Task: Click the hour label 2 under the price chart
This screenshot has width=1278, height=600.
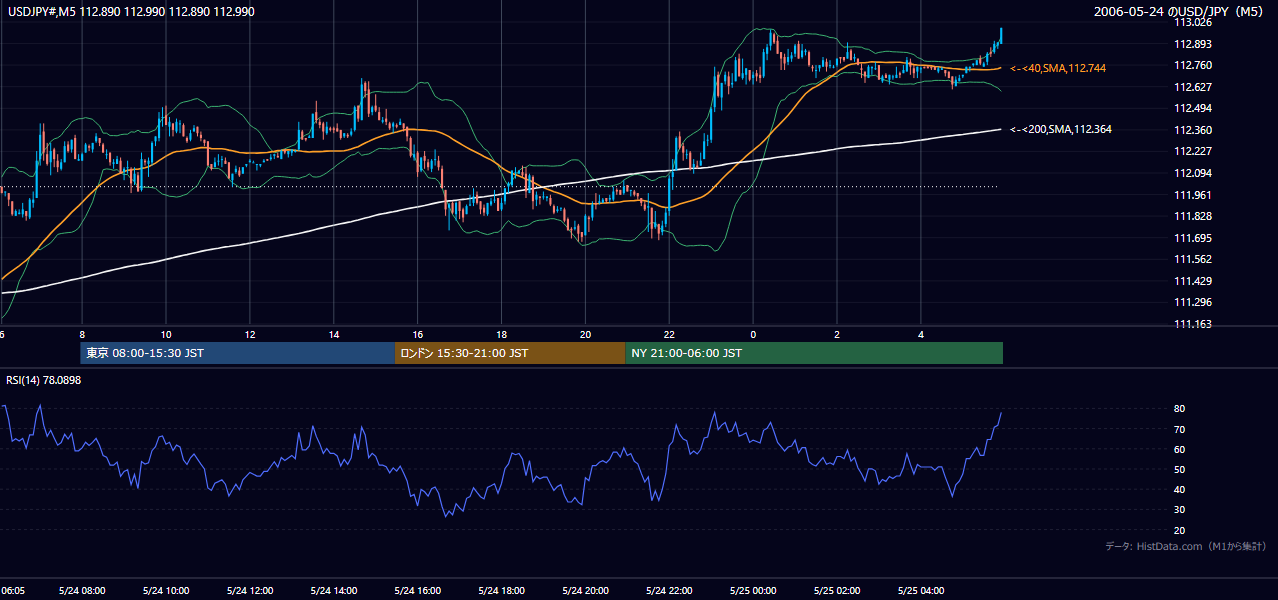Action: click(837, 335)
